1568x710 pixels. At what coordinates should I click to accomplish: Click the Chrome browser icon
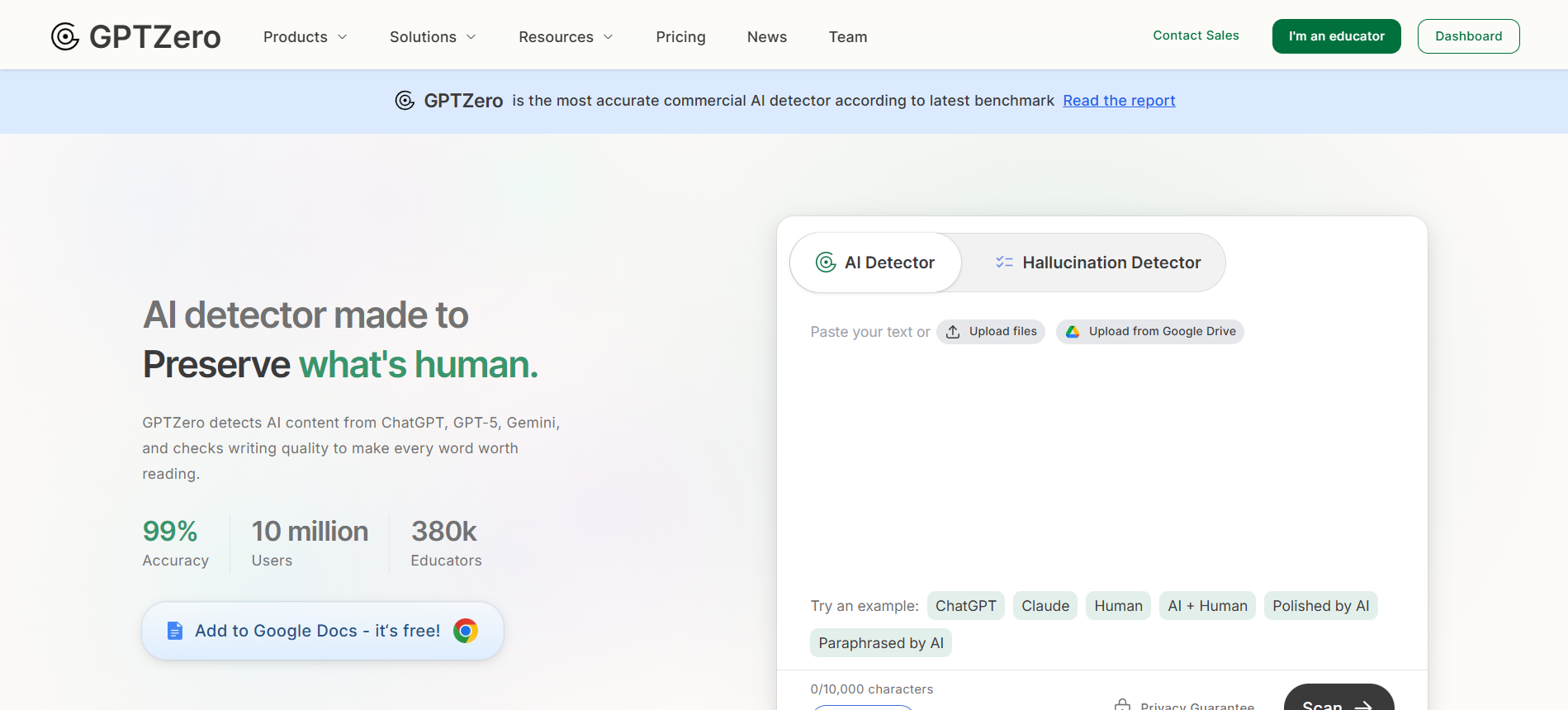click(466, 631)
